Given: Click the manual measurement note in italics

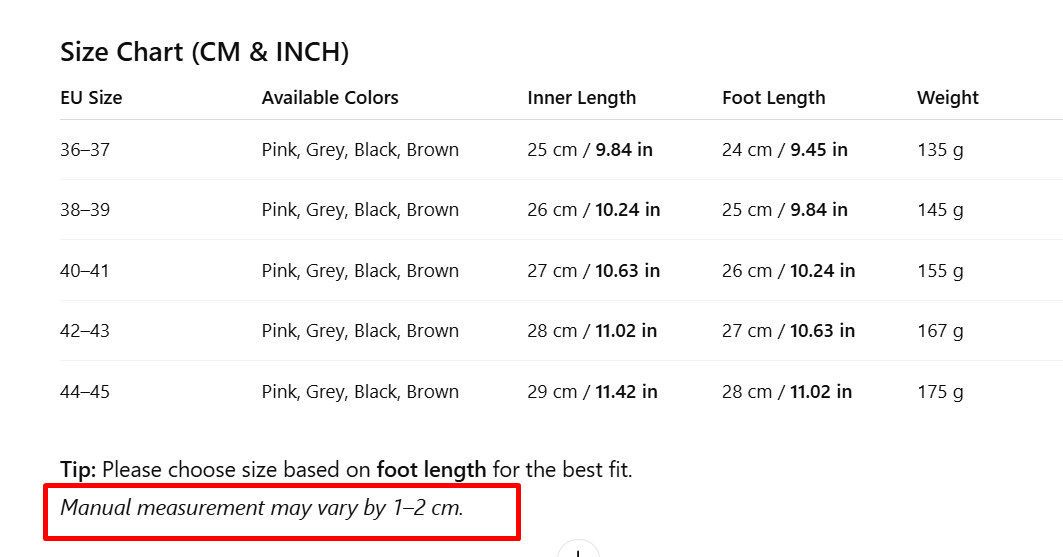Looking at the screenshot, I should (262, 508).
